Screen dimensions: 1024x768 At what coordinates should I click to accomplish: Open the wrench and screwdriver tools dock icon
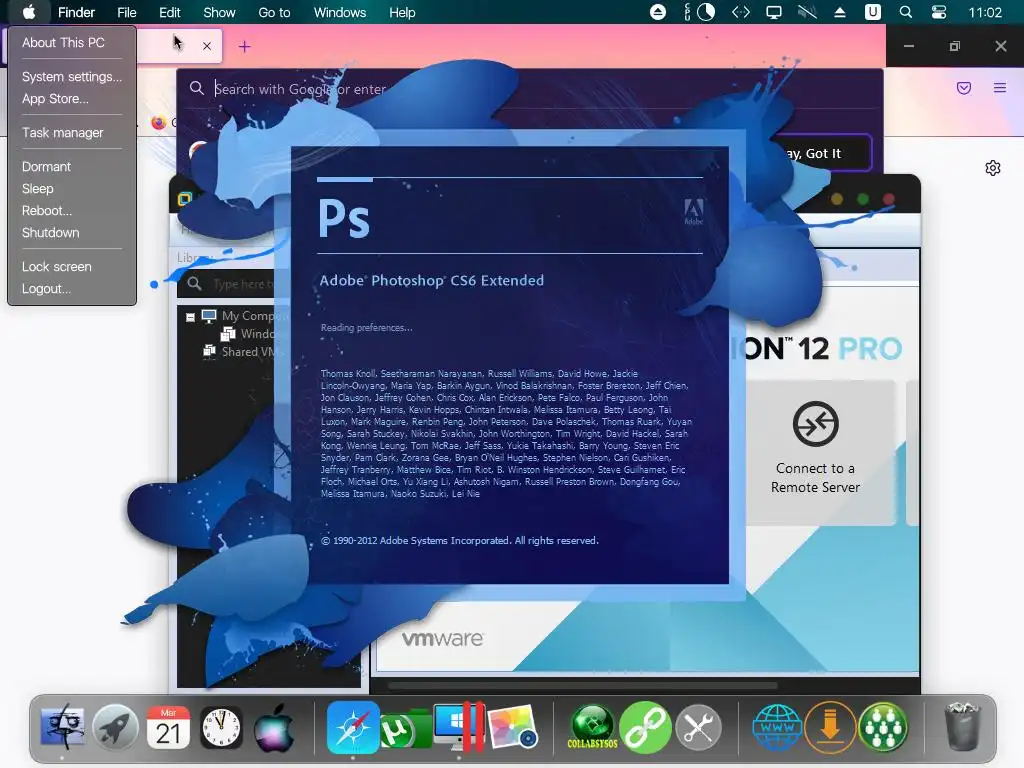click(698, 727)
